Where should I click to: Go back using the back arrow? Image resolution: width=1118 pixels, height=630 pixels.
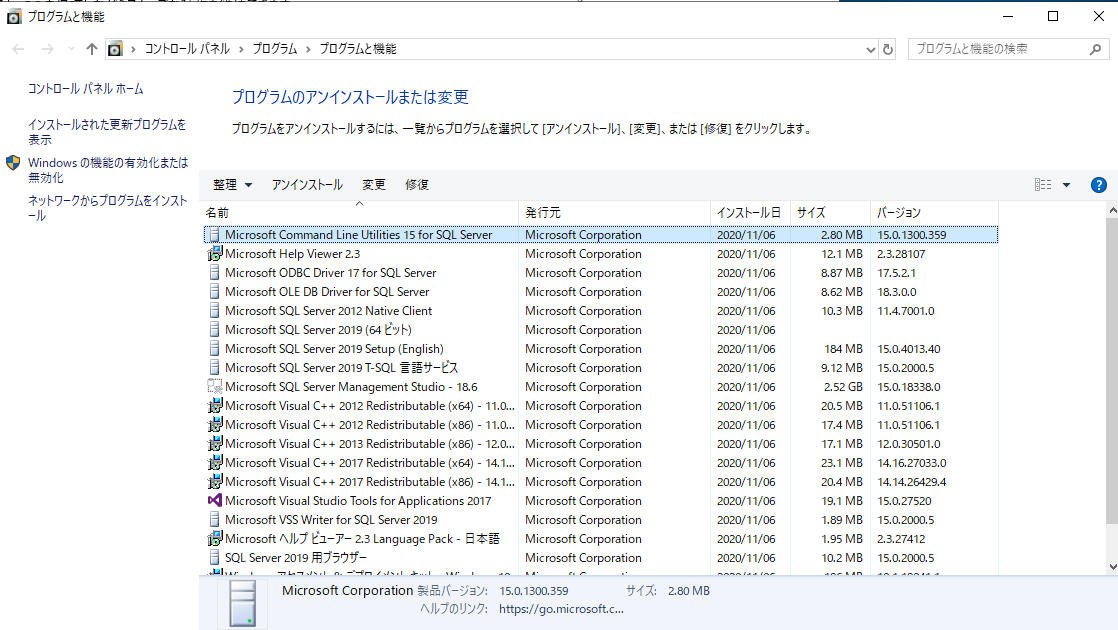pyautogui.click(x=17, y=48)
